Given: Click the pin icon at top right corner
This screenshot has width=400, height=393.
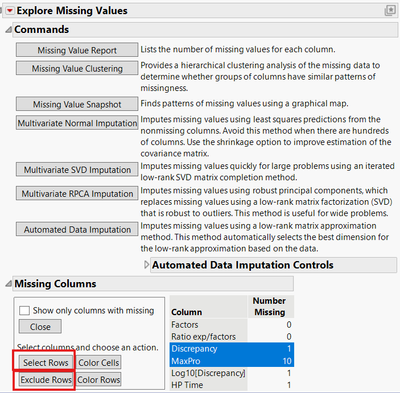Looking at the screenshot, I should tap(390, 11).
